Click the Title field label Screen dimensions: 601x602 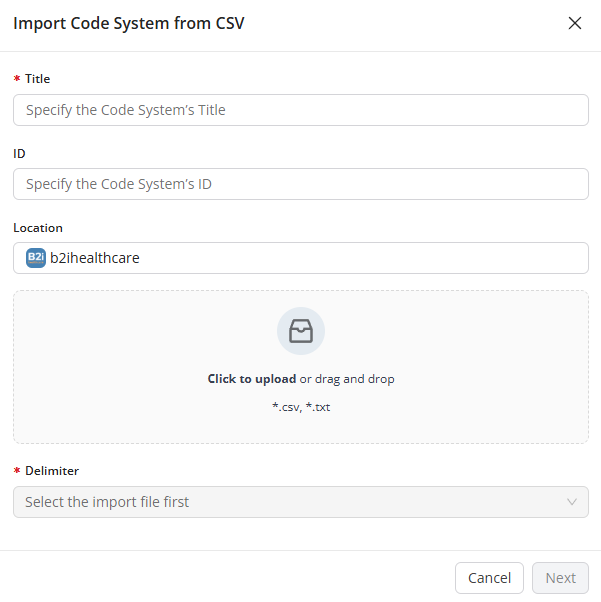coord(38,79)
